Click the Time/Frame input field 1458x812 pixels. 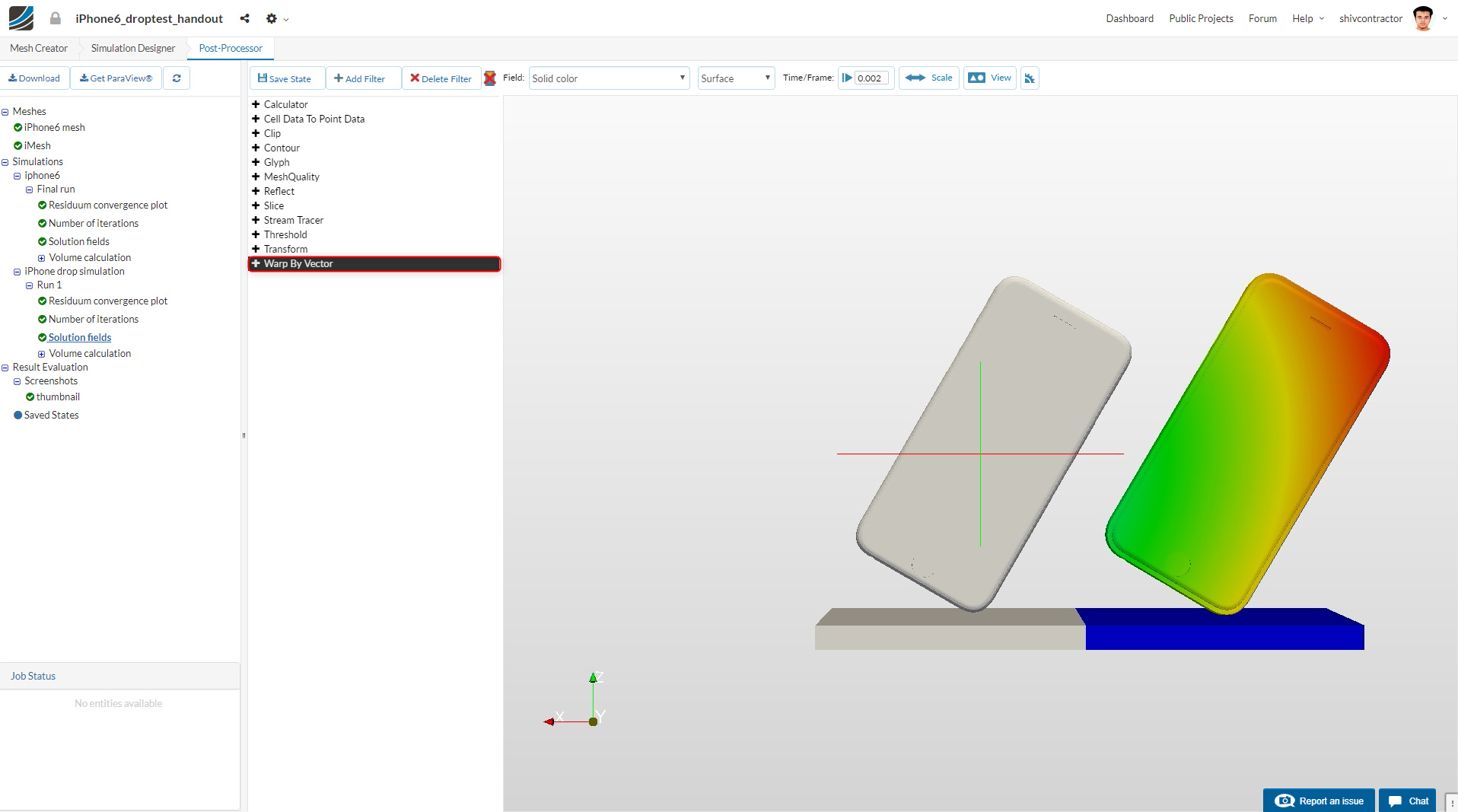tap(871, 78)
